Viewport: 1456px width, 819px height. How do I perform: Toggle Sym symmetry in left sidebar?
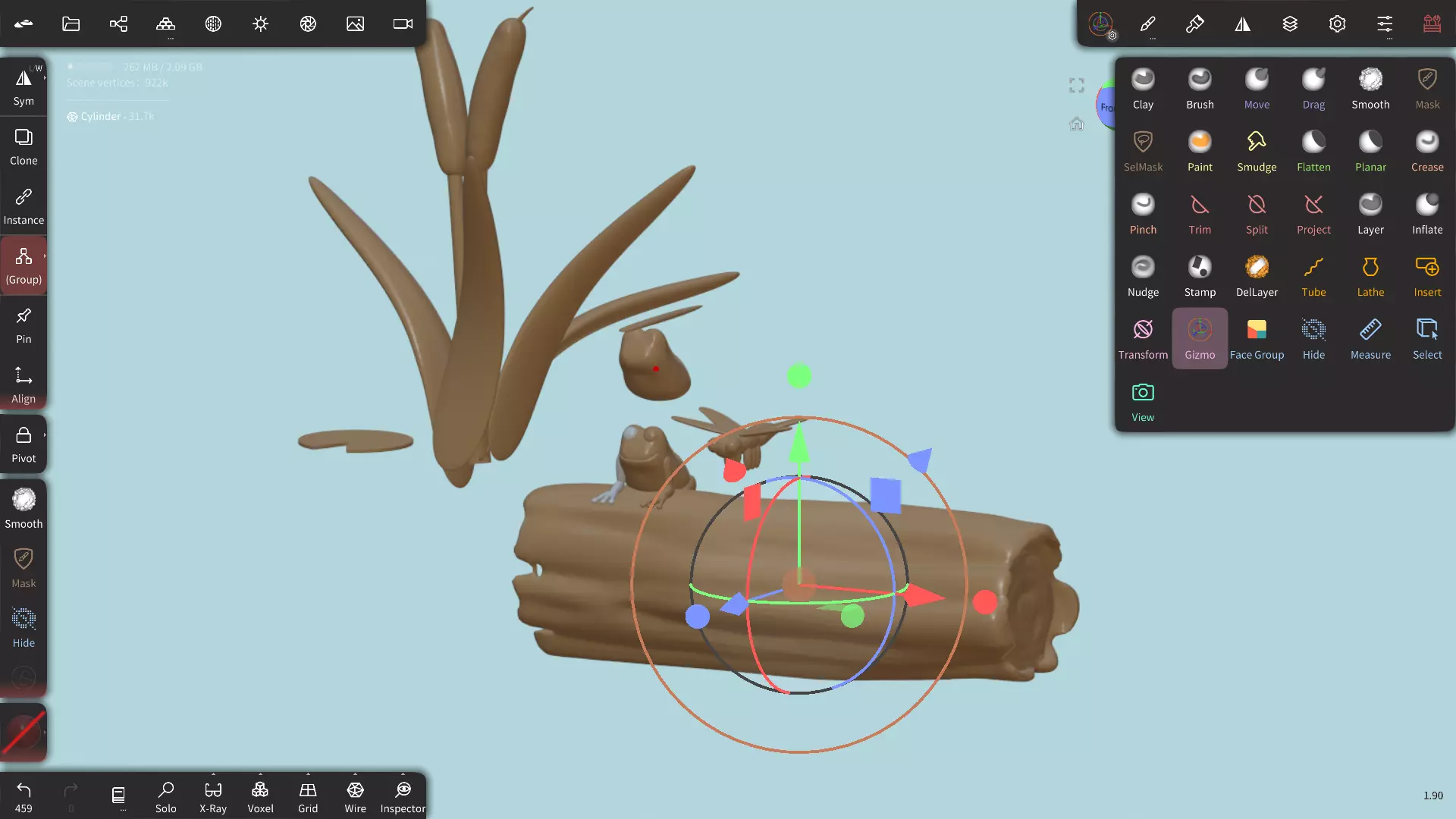(24, 86)
